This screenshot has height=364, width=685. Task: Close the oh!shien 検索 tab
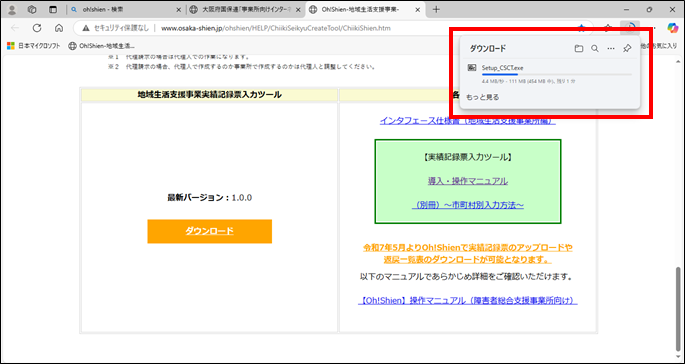pos(179,10)
